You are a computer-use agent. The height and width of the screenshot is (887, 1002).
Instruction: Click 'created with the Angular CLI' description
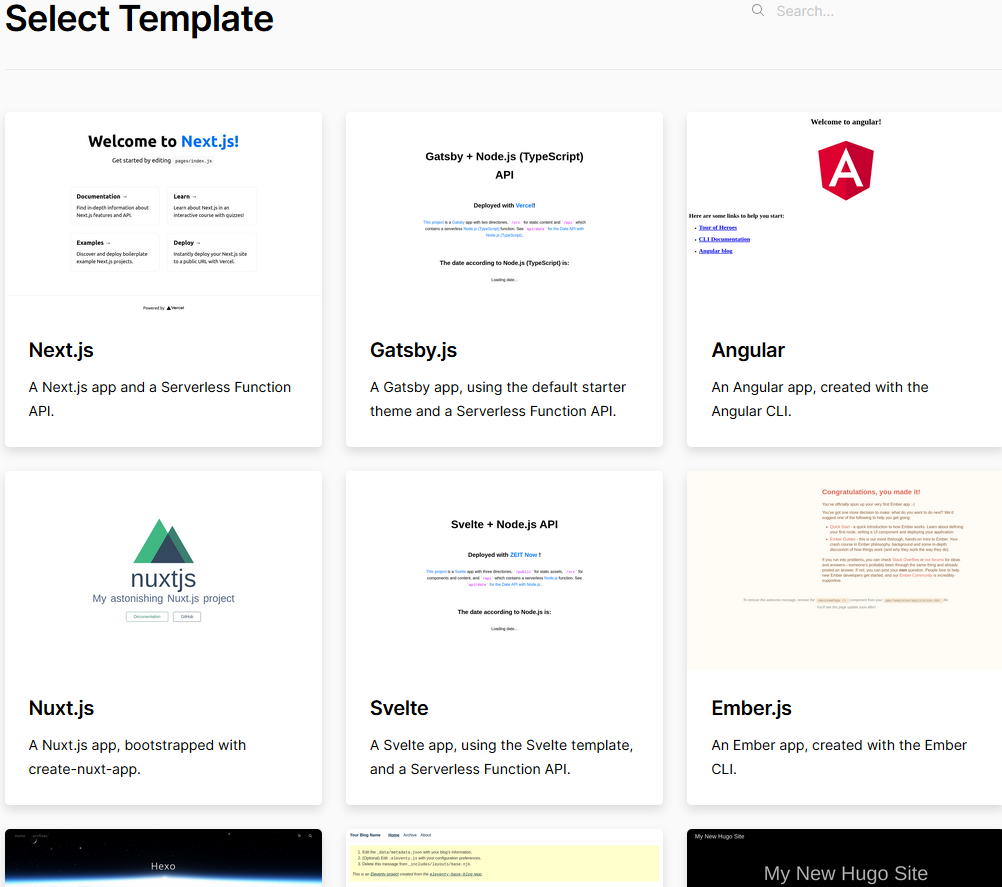tap(820, 399)
